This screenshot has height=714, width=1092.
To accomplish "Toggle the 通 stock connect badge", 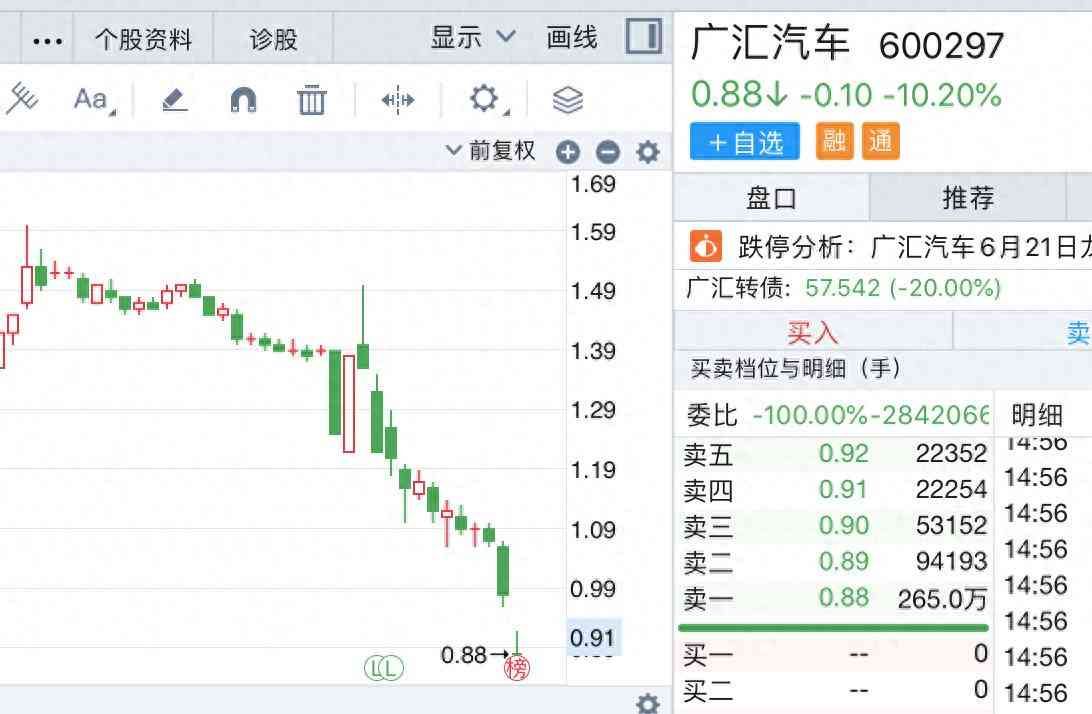I will pyautogui.click(x=880, y=142).
